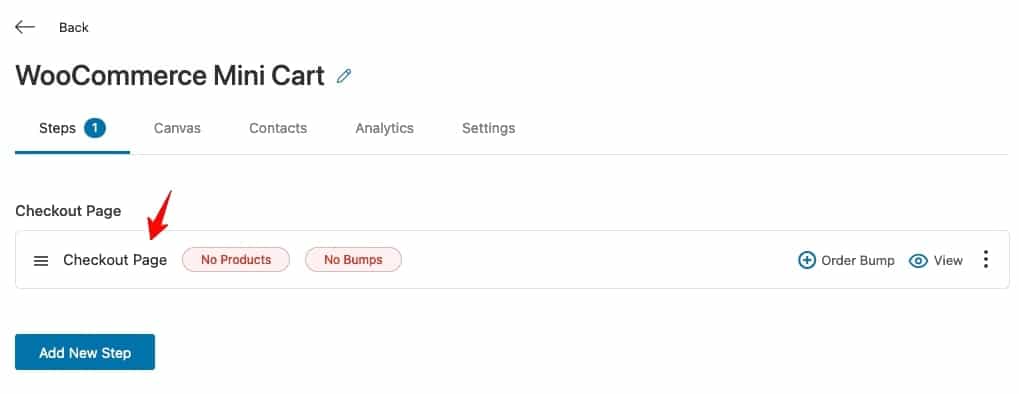This screenshot has width=1019, height=394.
Task: Click the No Bumps badge
Action: [354, 260]
